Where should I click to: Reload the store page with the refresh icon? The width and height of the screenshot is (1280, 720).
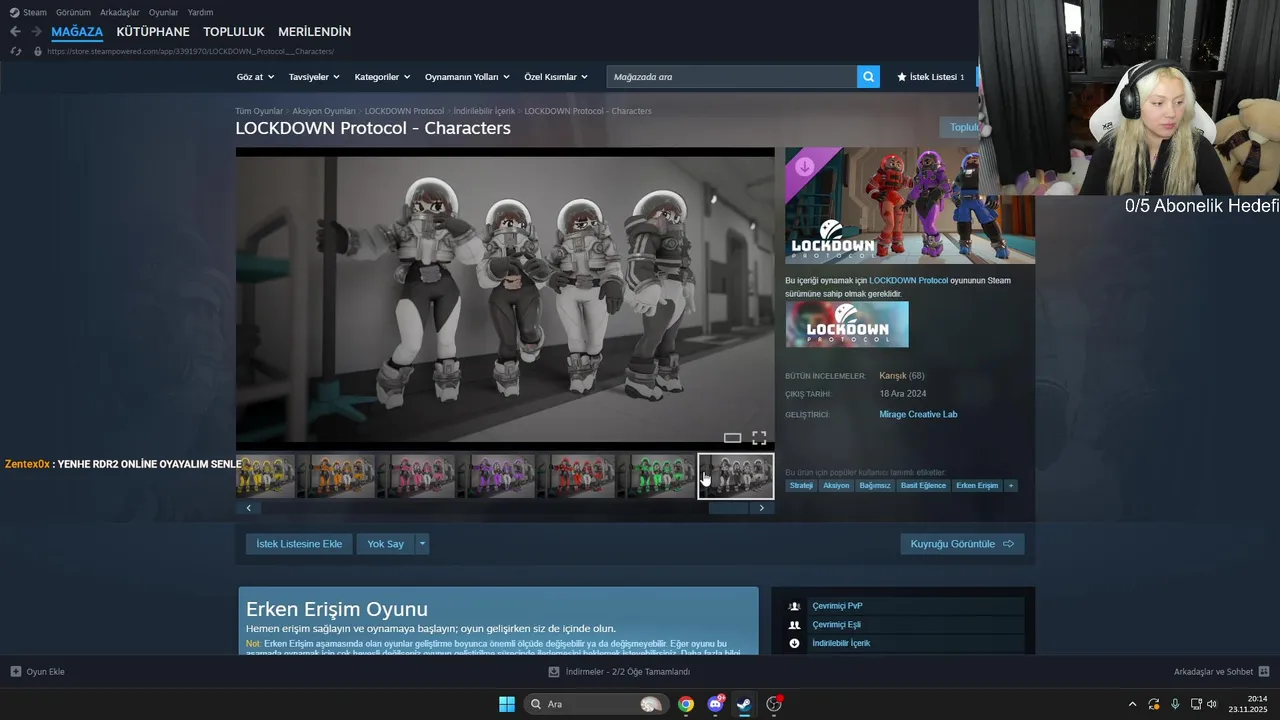point(15,51)
